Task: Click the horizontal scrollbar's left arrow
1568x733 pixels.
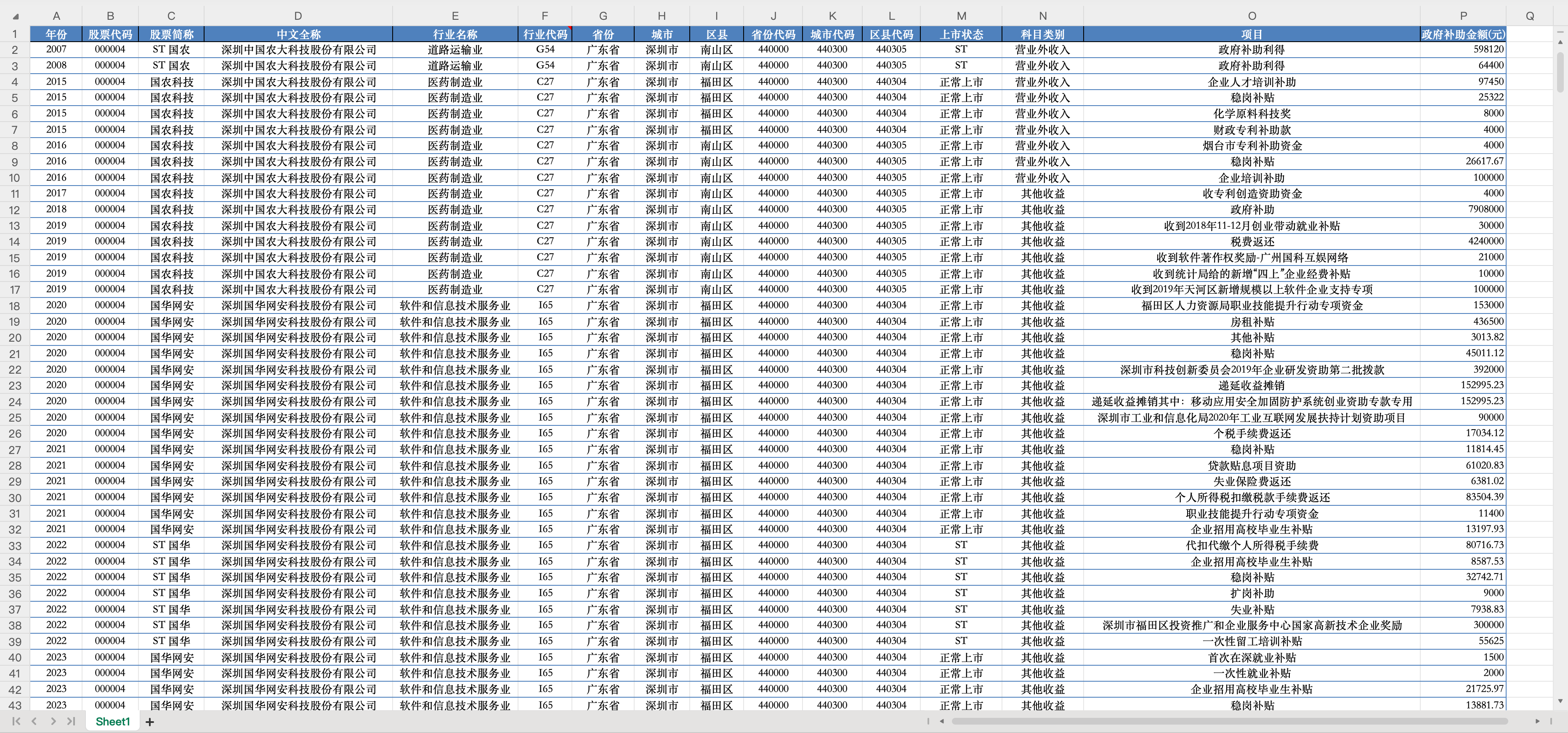Action: (x=942, y=722)
